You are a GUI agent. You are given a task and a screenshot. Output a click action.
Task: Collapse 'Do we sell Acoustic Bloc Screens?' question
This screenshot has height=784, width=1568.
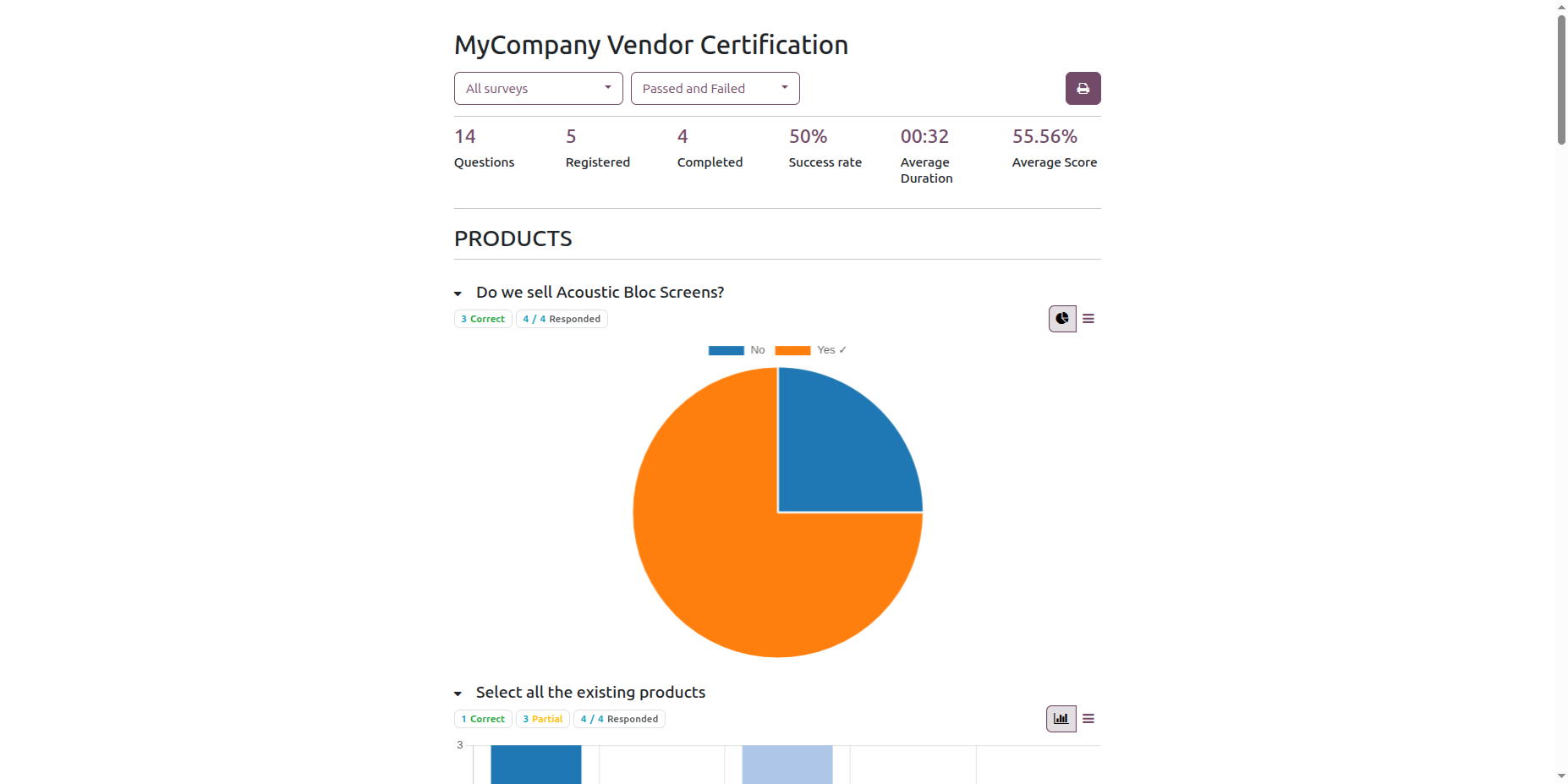[x=458, y=293]
